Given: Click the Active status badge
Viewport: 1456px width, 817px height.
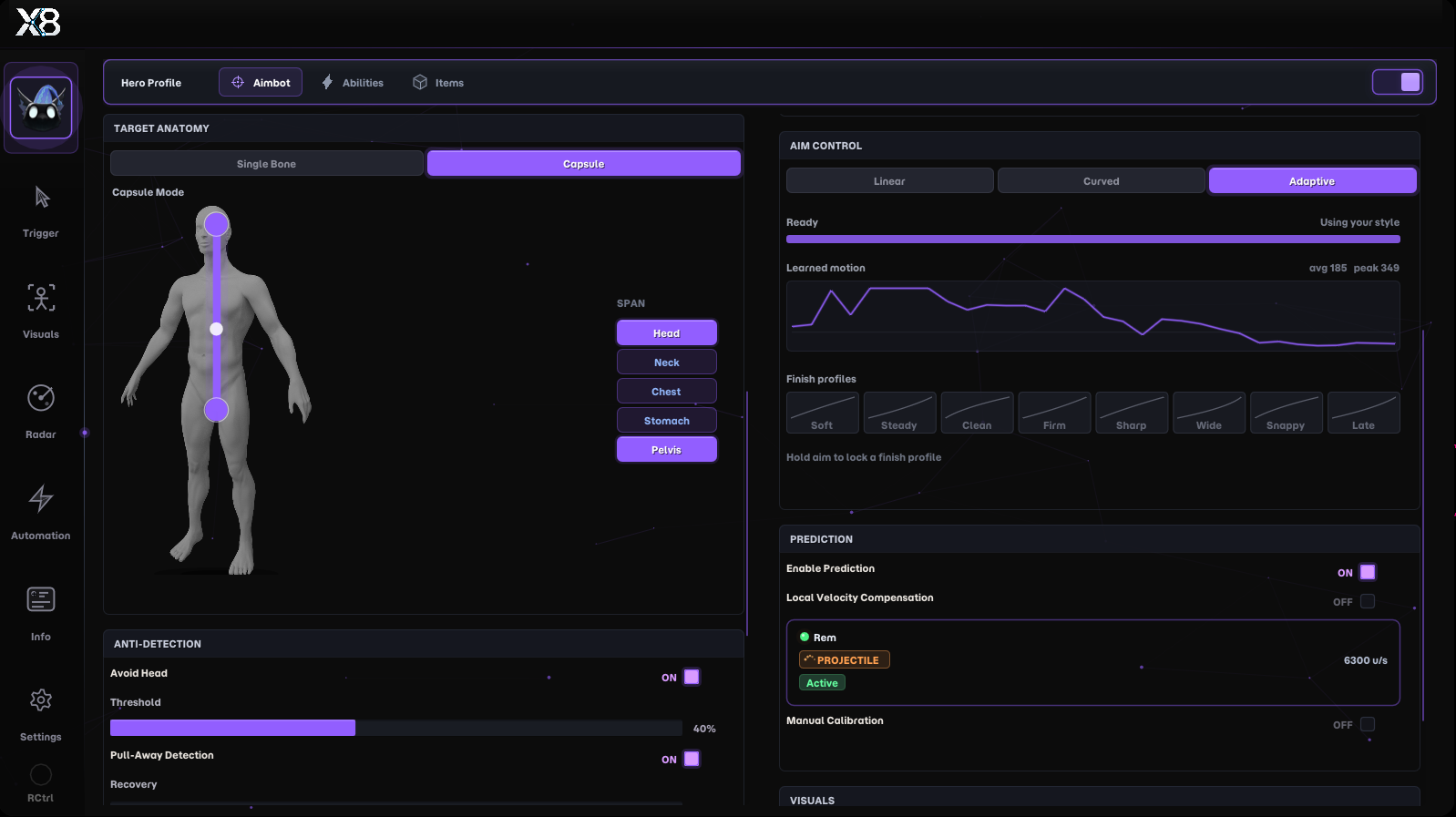Looking at the screenshot, I should 822,682.
